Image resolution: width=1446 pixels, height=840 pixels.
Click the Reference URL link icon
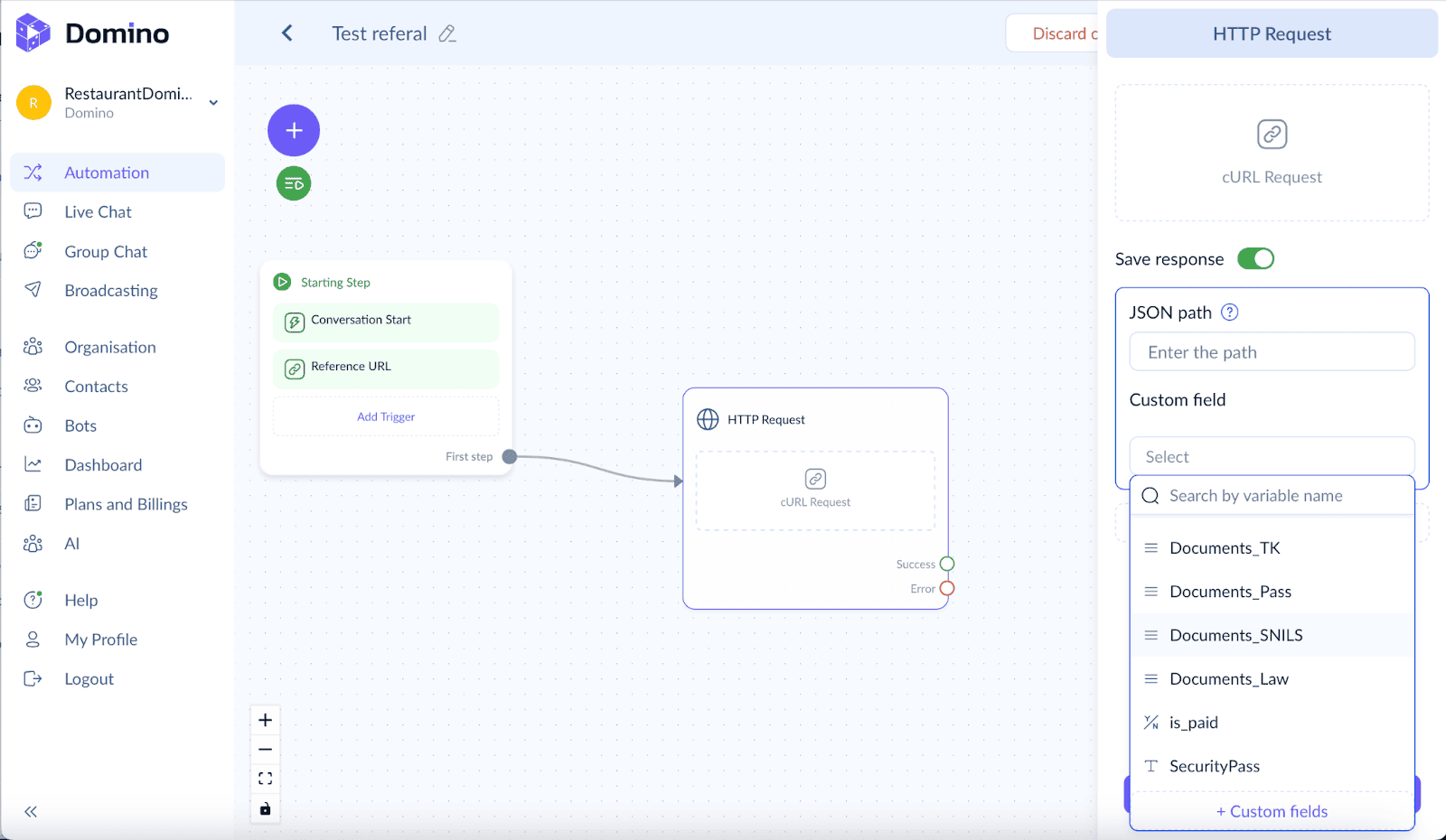tap(295, 369)
